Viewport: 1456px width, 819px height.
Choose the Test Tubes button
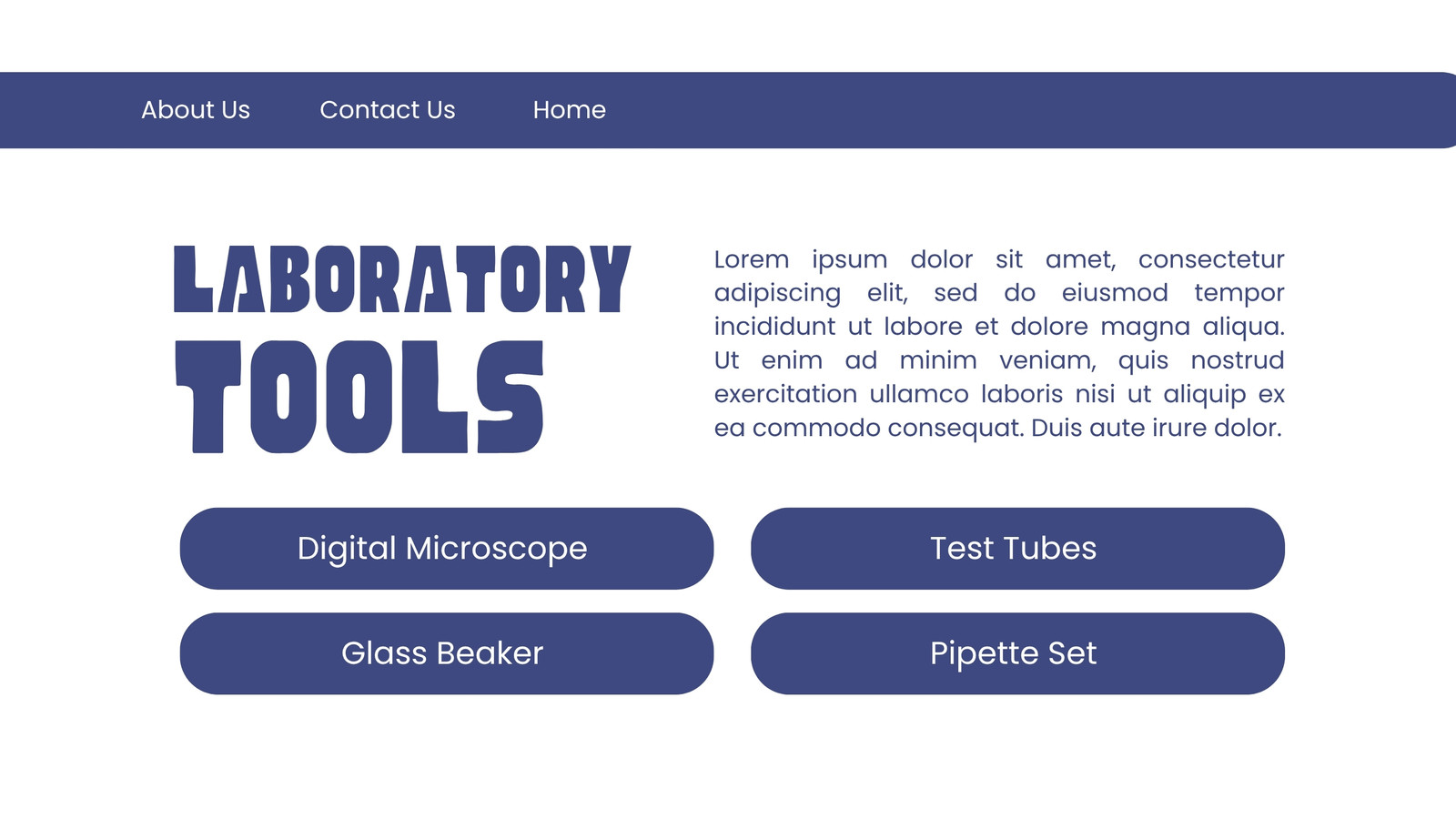point(1017,549)
